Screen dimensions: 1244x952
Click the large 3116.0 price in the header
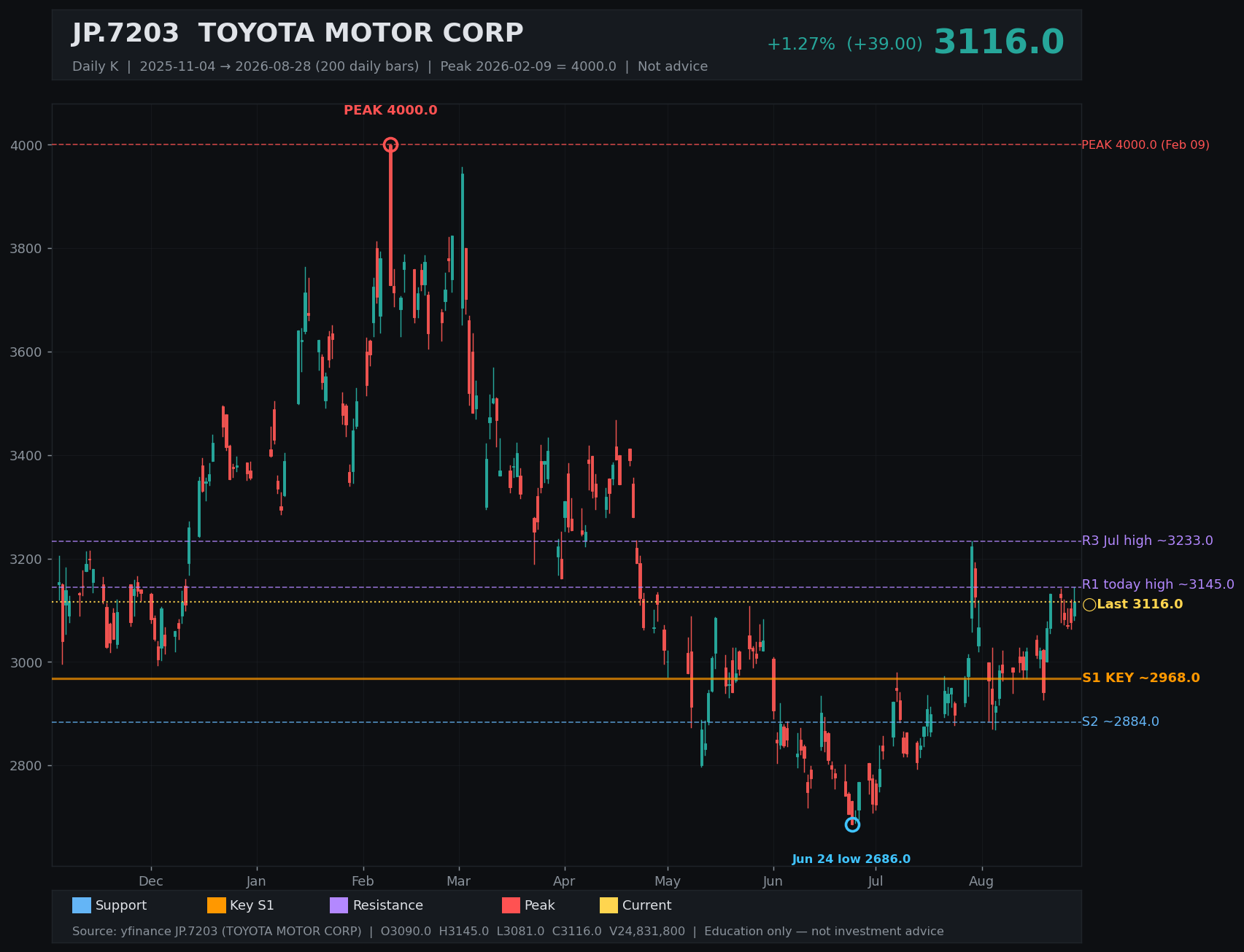(x=999, y=42)
